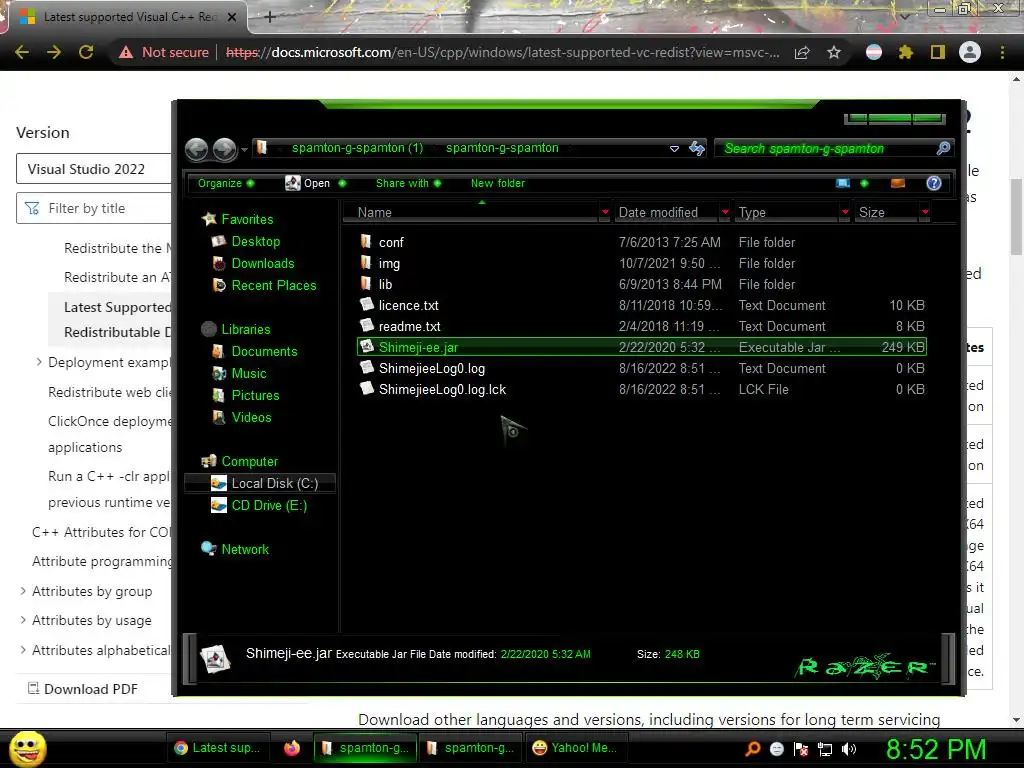This screenshot has height=768, width=1024.
Task: Select the conf folder icon
Action: click(x=366, y=242)
